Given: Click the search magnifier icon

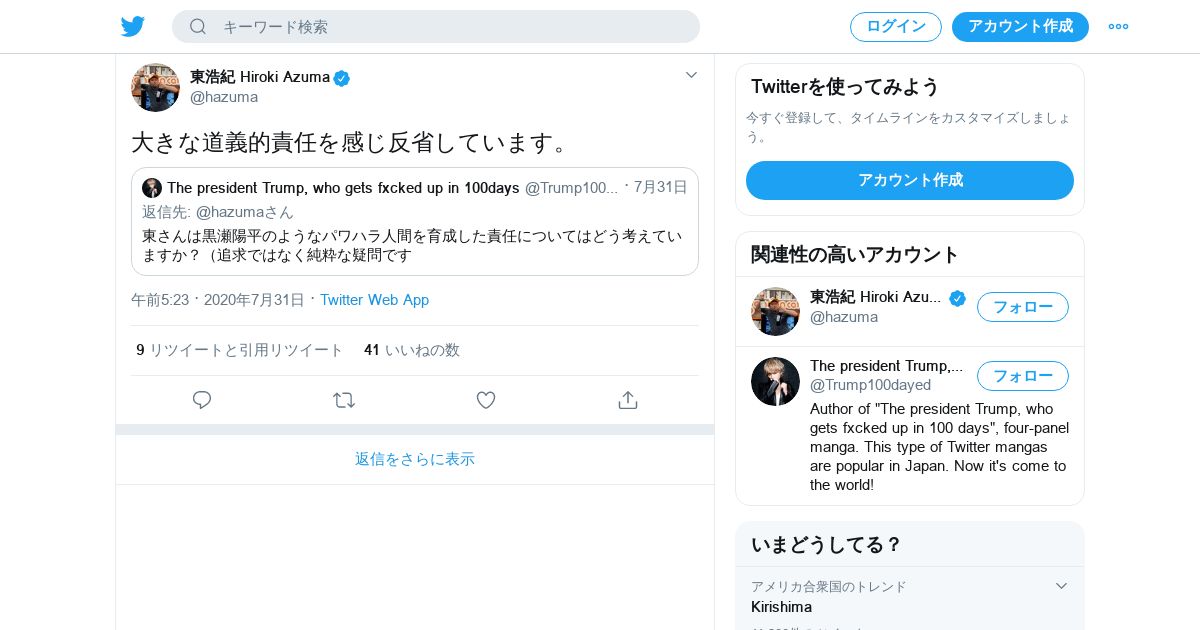Looking at the screenshot, I should click(198, 26).
